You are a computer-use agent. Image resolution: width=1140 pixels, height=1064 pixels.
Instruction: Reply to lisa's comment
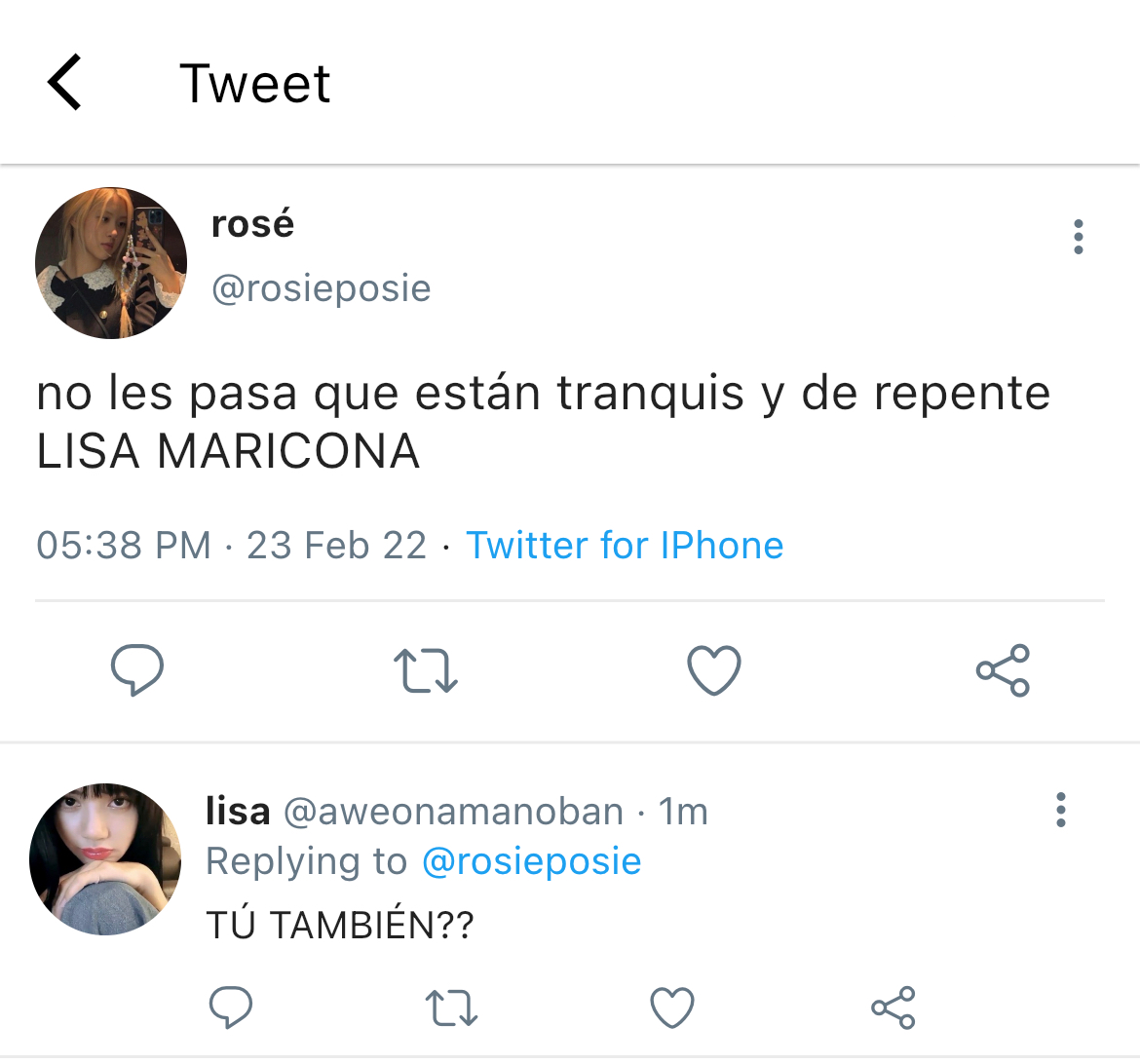click(x=231, y=1007)
